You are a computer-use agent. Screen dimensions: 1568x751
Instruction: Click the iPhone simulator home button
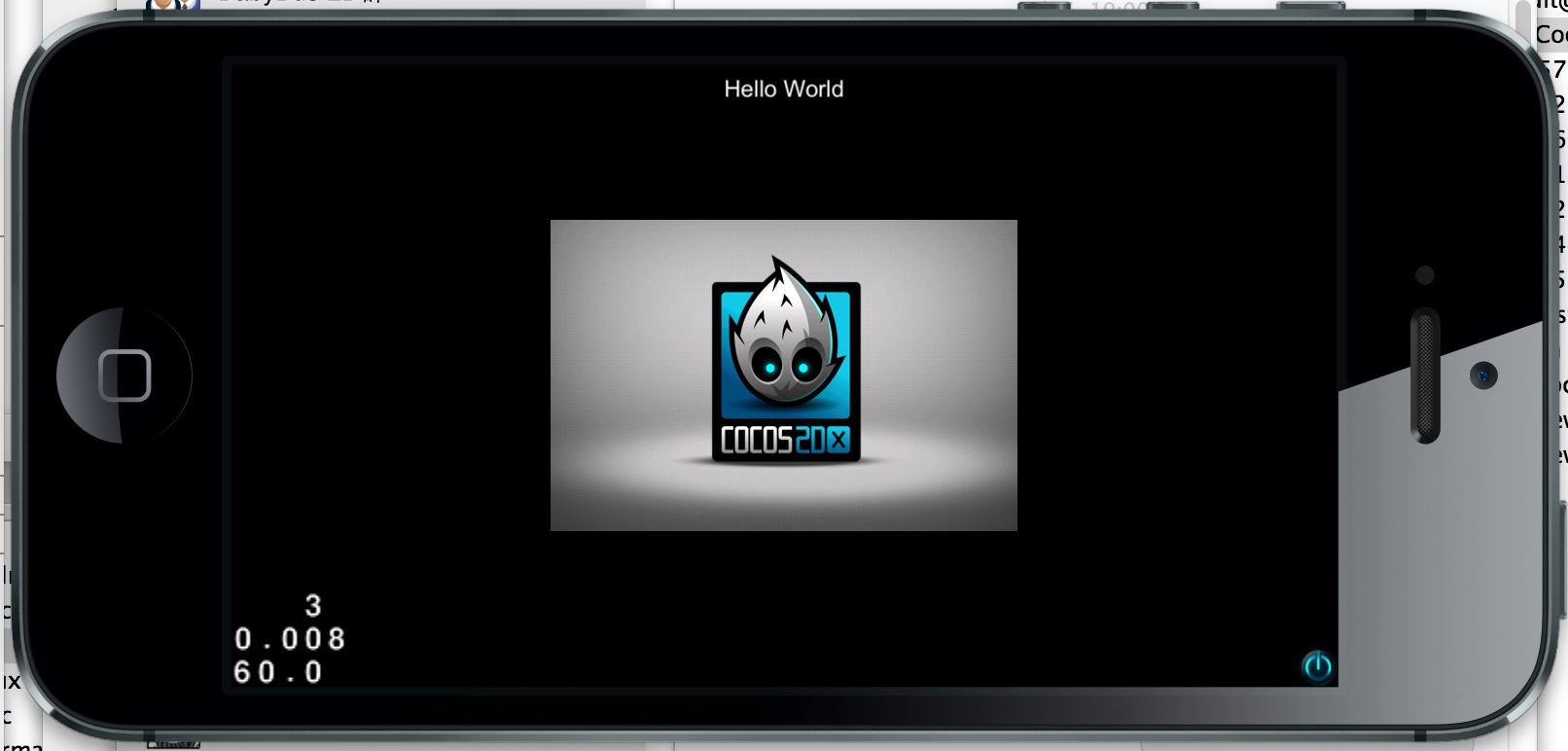125,375
